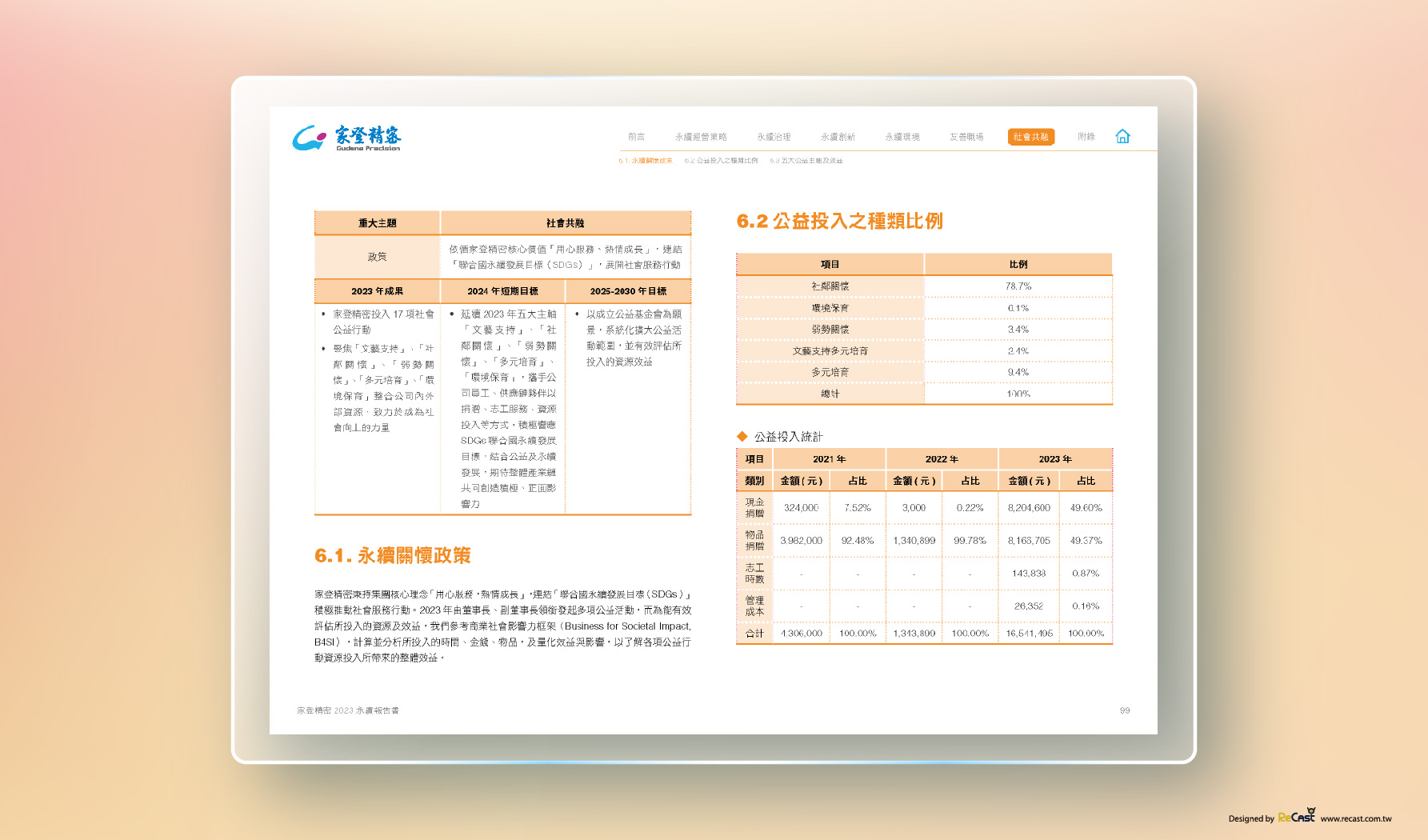This screenshot has height=840, width=1428.
Task: Switch to the 永續治理 tab
Action: pyautogui.click(x=774, y=137)
